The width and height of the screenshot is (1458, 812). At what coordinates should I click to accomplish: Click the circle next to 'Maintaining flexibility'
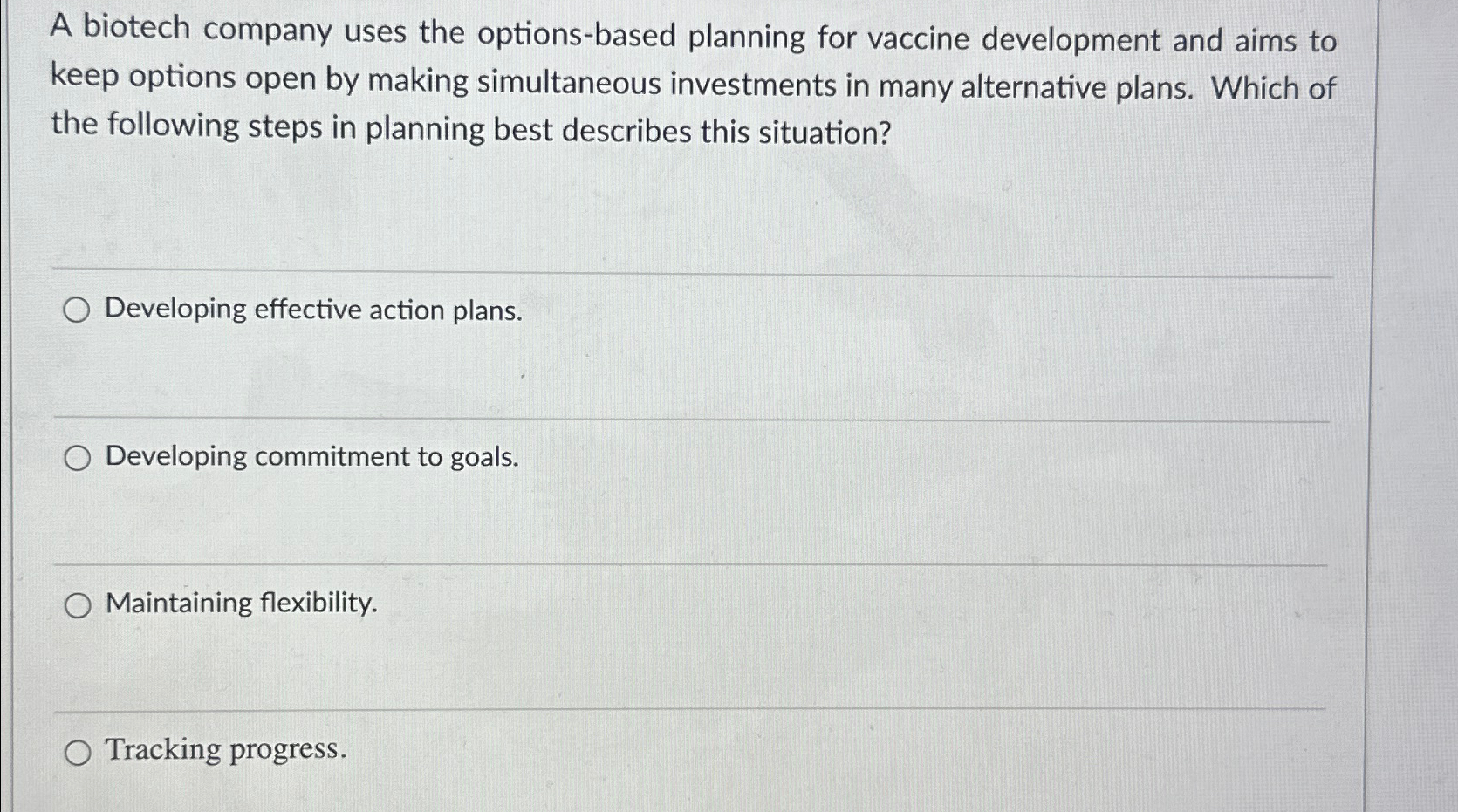coord(77,604)
